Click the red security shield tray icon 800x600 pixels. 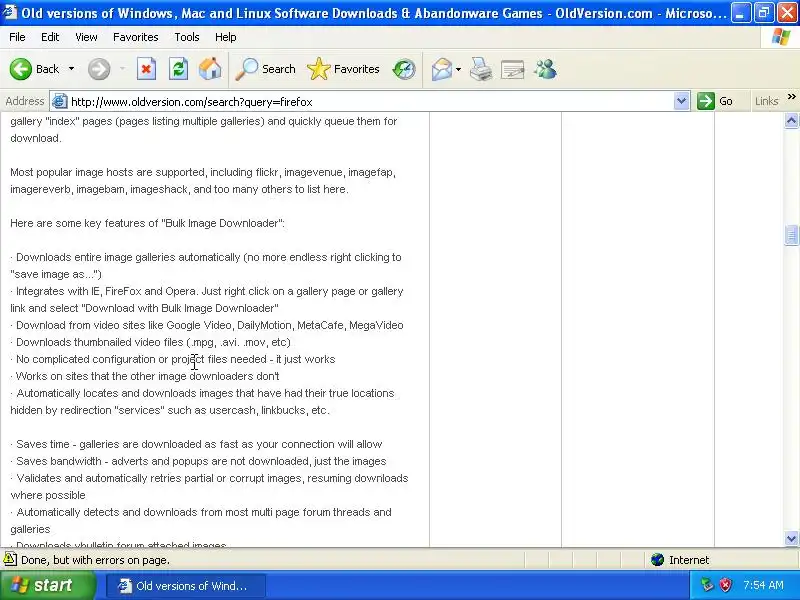click(x=725, y=585)
